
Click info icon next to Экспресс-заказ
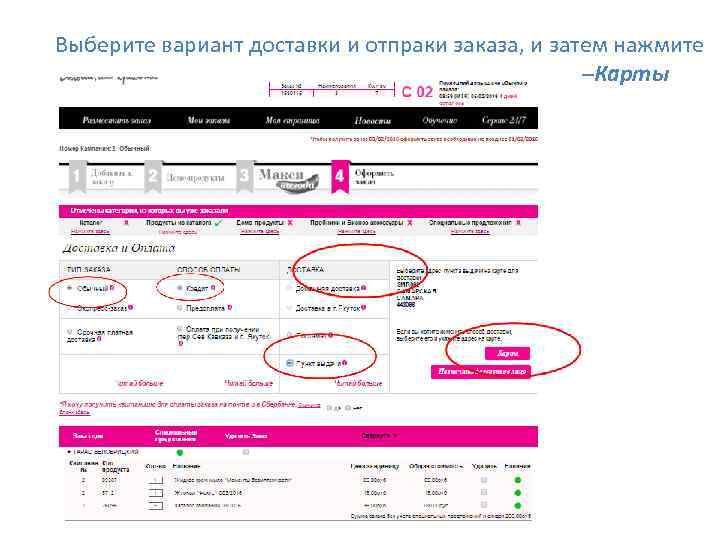(130, 307)
